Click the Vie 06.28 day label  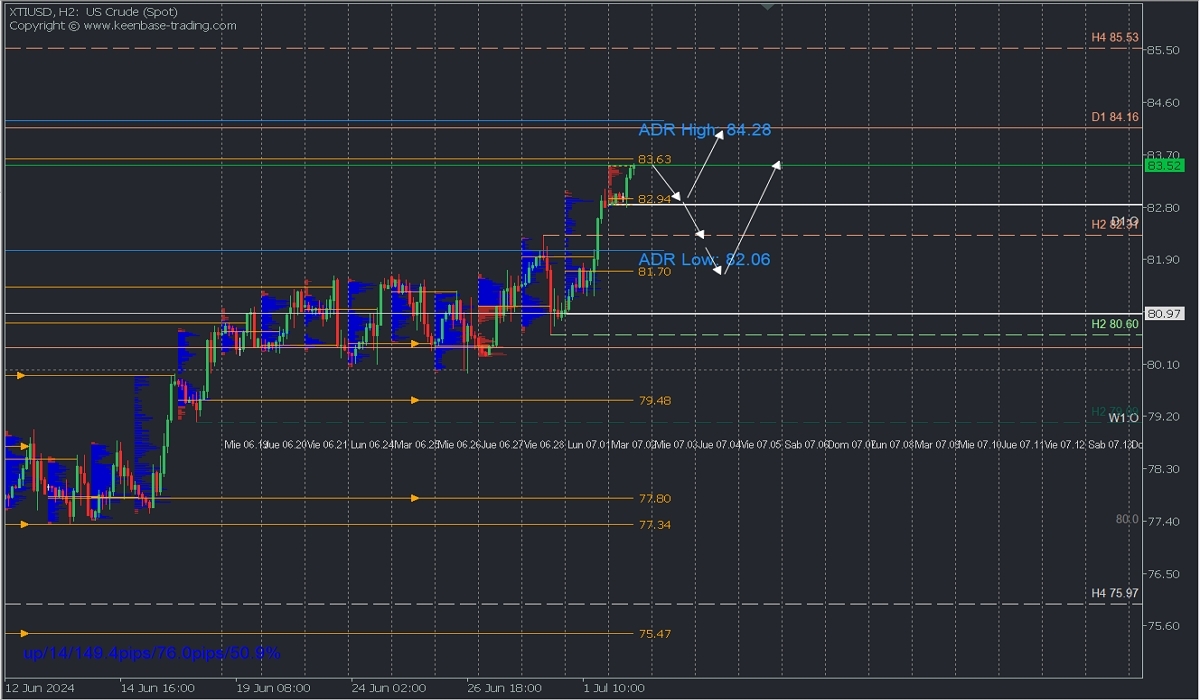pos(546,444)
